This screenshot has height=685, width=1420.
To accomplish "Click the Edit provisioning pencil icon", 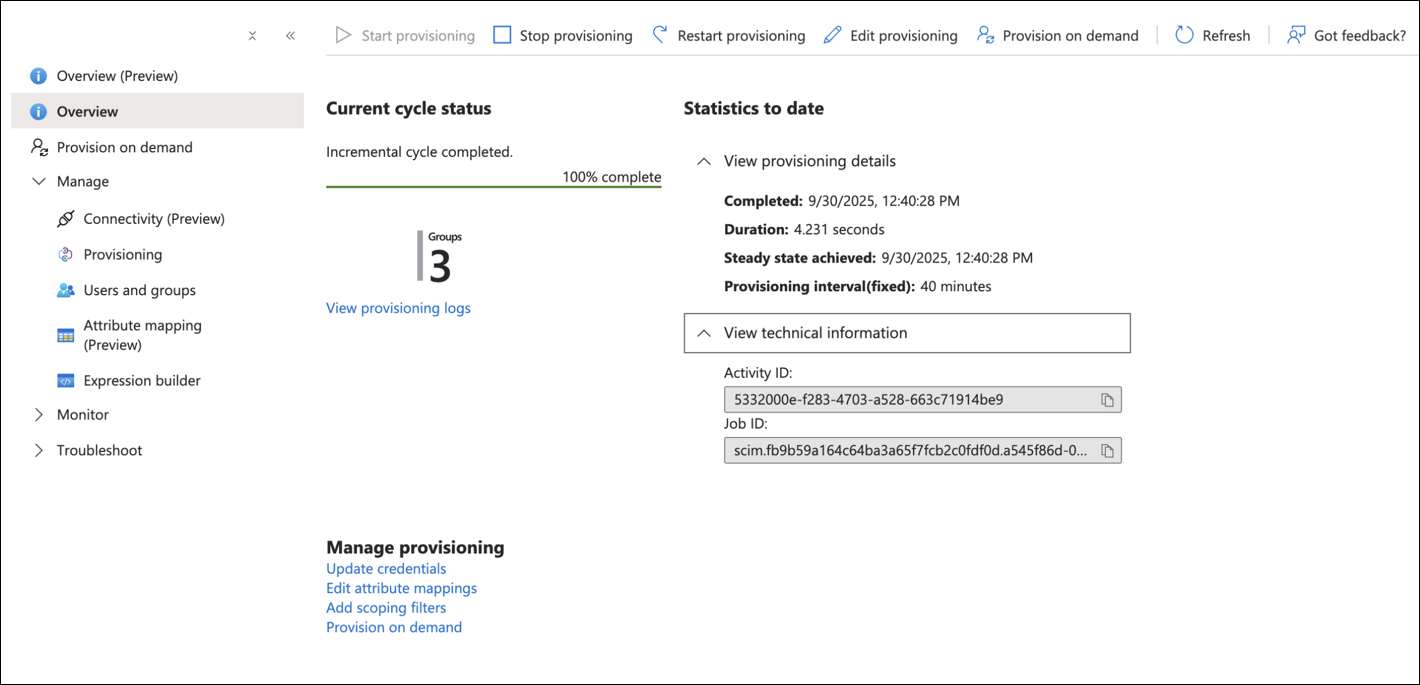I will pos(832,36).
